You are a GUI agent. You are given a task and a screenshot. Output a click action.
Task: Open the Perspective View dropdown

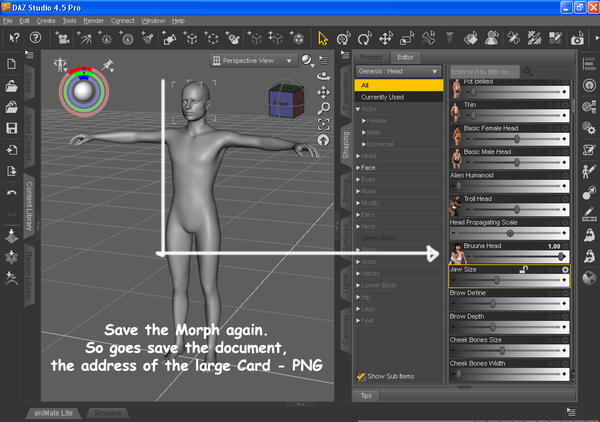253,60
